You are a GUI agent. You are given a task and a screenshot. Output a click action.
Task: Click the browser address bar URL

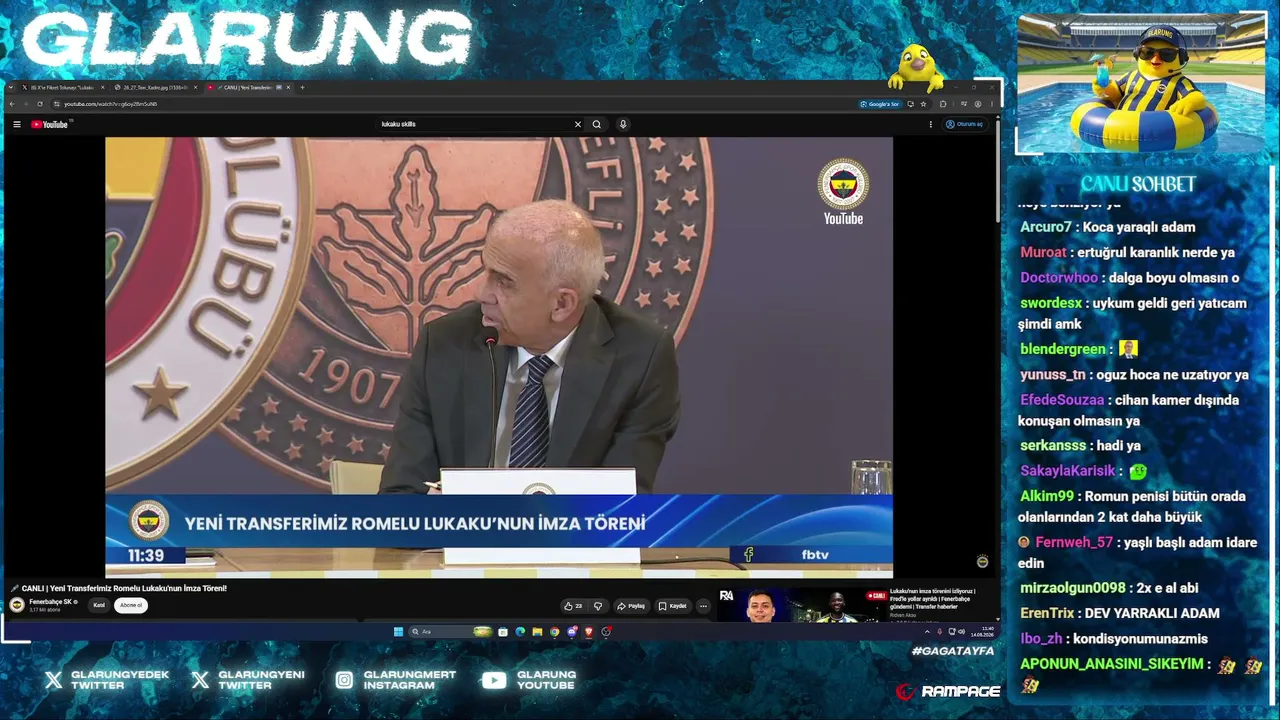[x=110, y=104]
